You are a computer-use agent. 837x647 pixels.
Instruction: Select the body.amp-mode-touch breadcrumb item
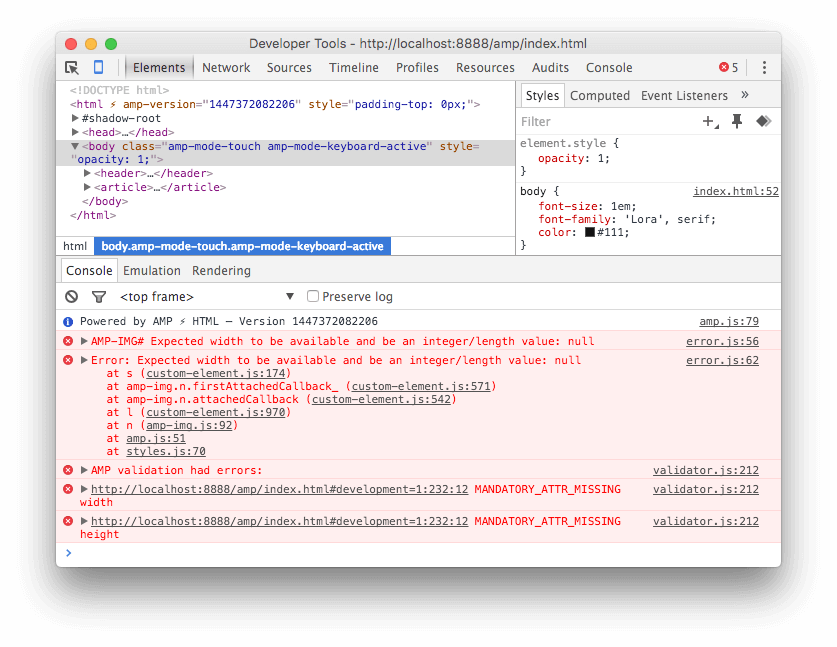tap(242, 246)
